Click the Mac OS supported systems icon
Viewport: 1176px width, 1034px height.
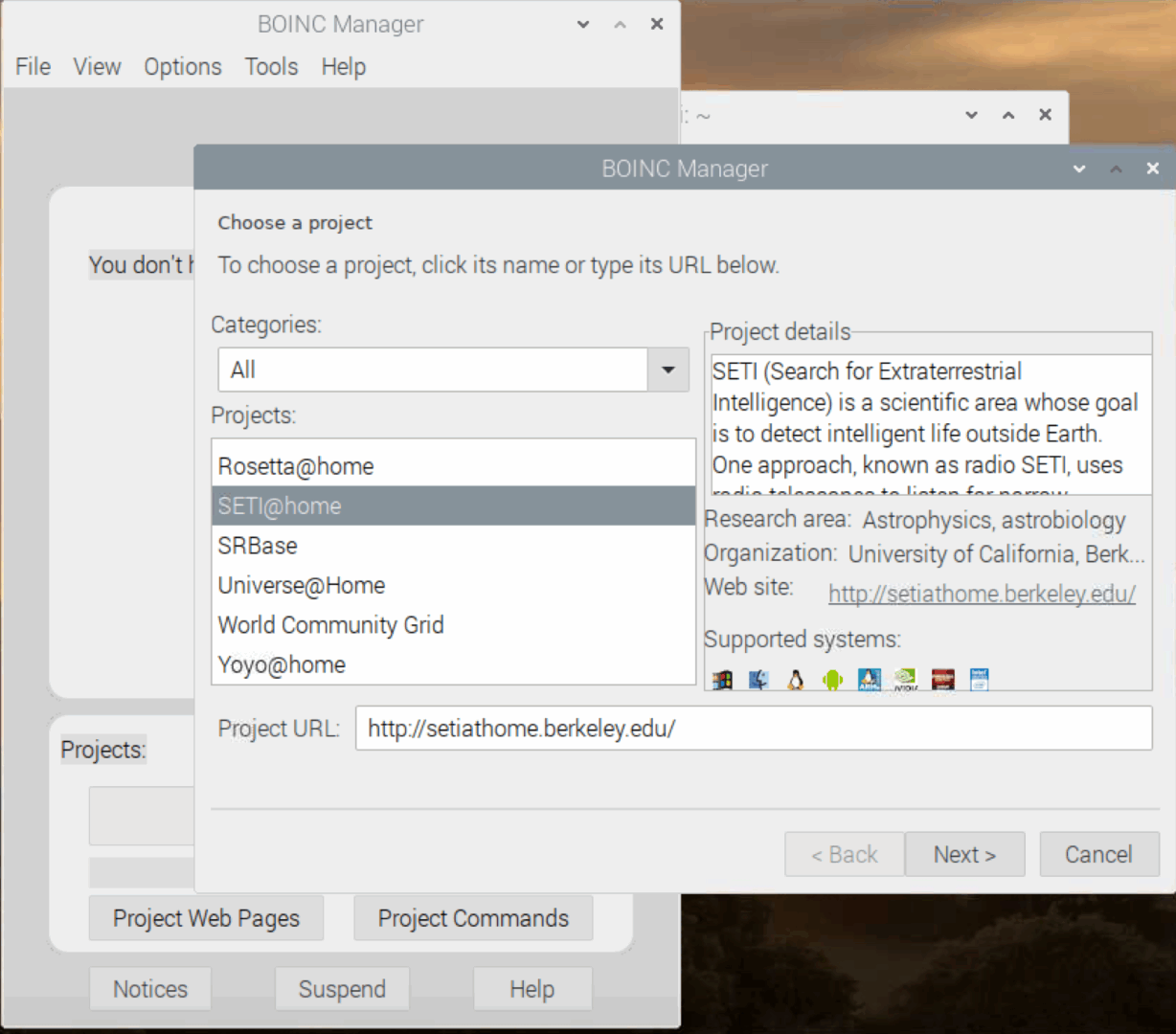click(758, 679)
